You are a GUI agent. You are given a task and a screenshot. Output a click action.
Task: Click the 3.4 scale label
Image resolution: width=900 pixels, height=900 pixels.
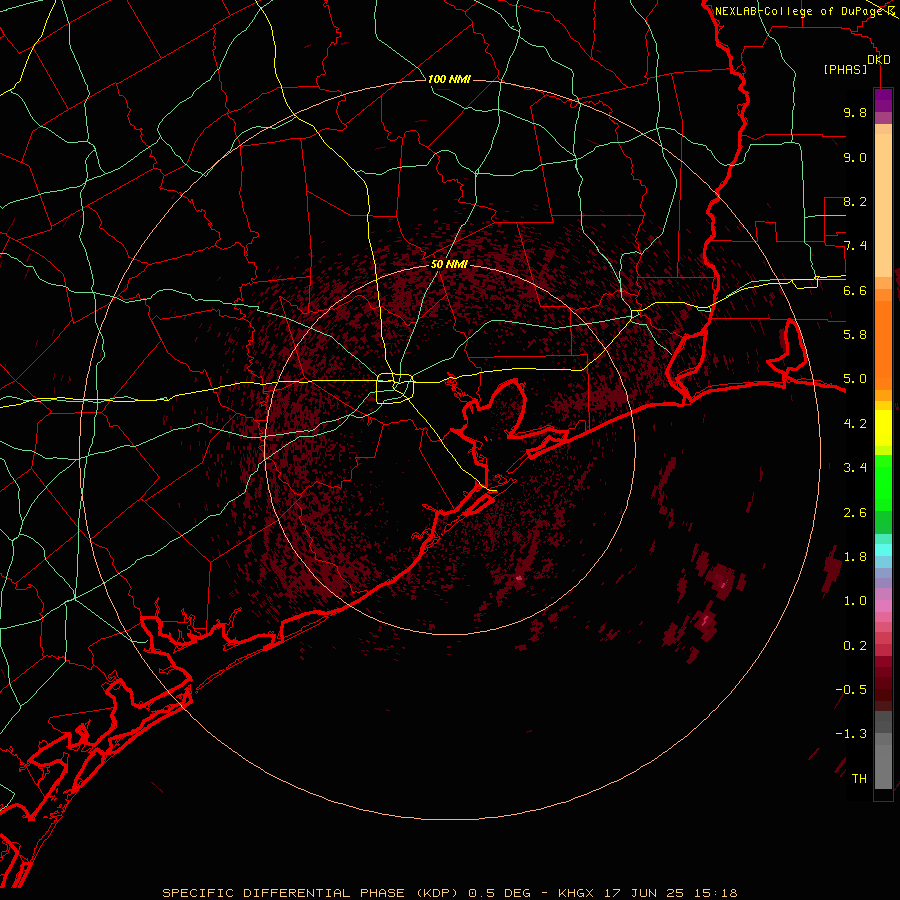coord(855,468)
